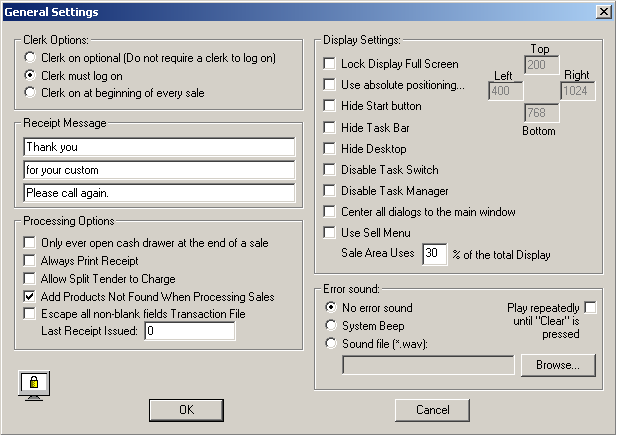The image size is (617, 436).
Task: Enable Play repeatedly until Clear is pressed
Action: pyautogui.click(x=590, y=307)
